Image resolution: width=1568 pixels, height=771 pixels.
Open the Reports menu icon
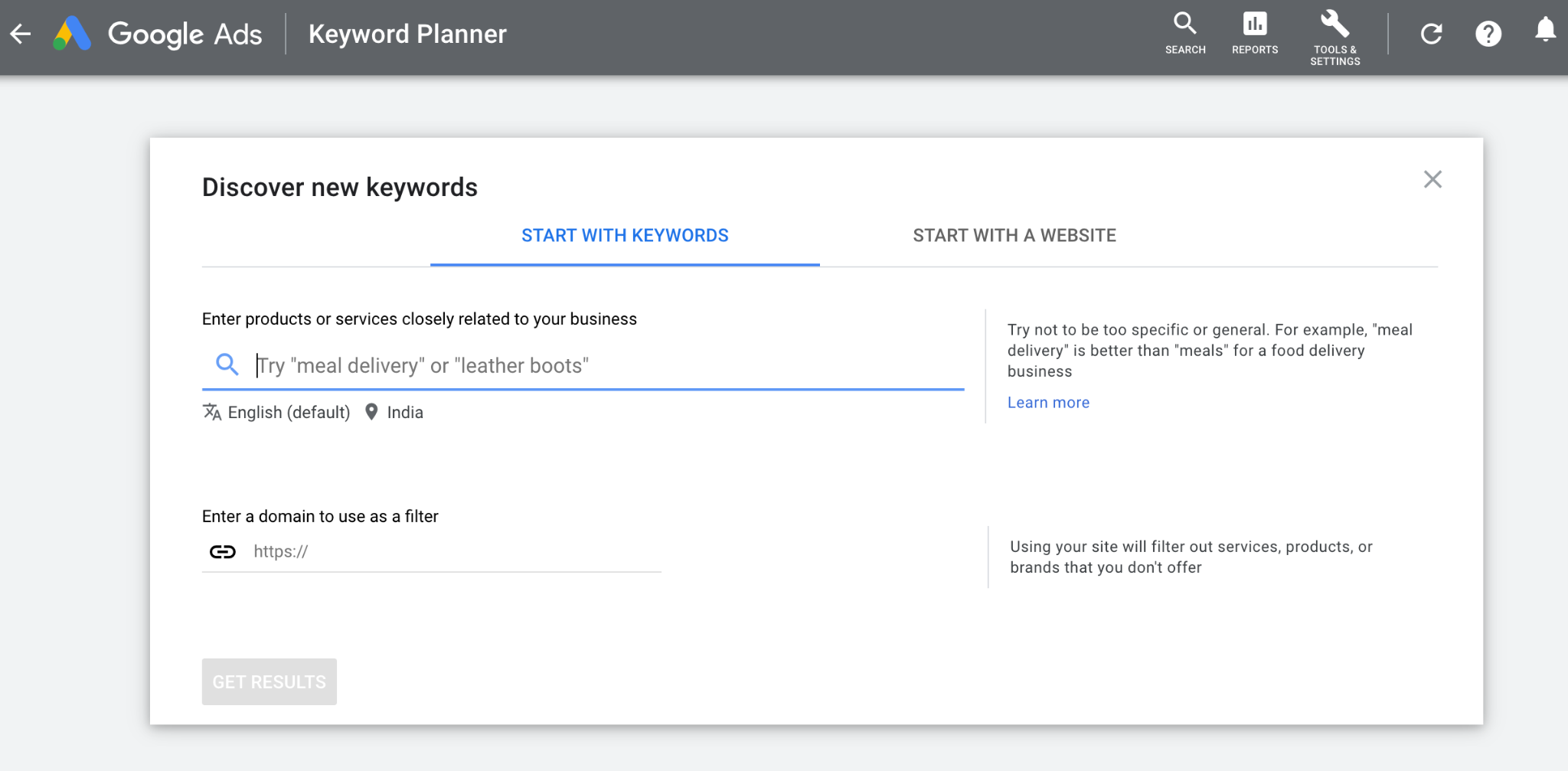click(1254, 33)
